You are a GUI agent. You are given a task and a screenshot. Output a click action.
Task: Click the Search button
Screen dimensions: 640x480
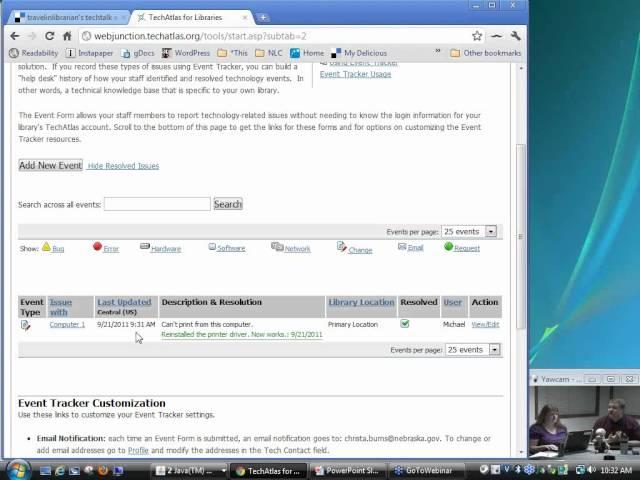[228, 204]
